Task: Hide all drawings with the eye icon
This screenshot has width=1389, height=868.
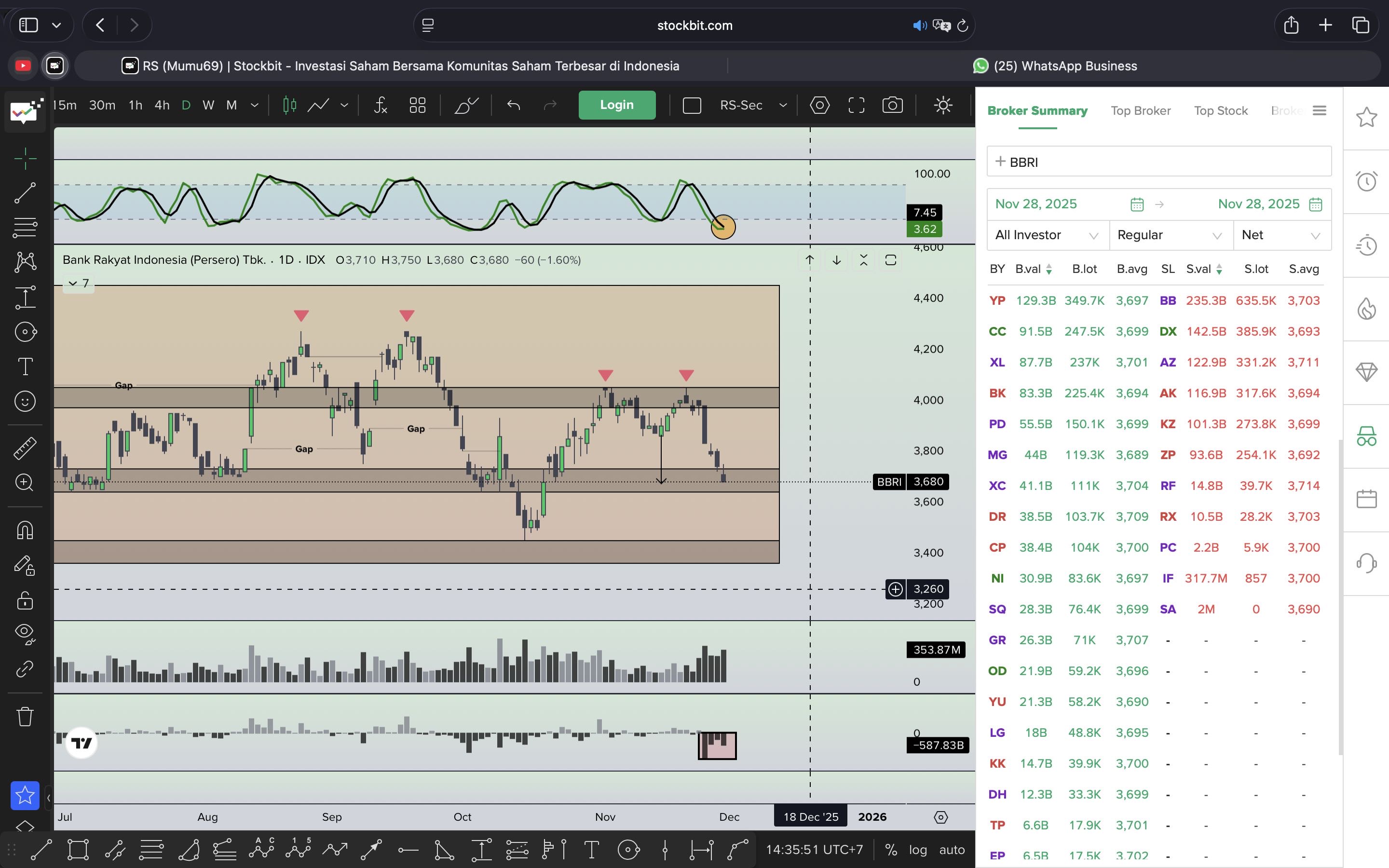Action: coord(25,633)
